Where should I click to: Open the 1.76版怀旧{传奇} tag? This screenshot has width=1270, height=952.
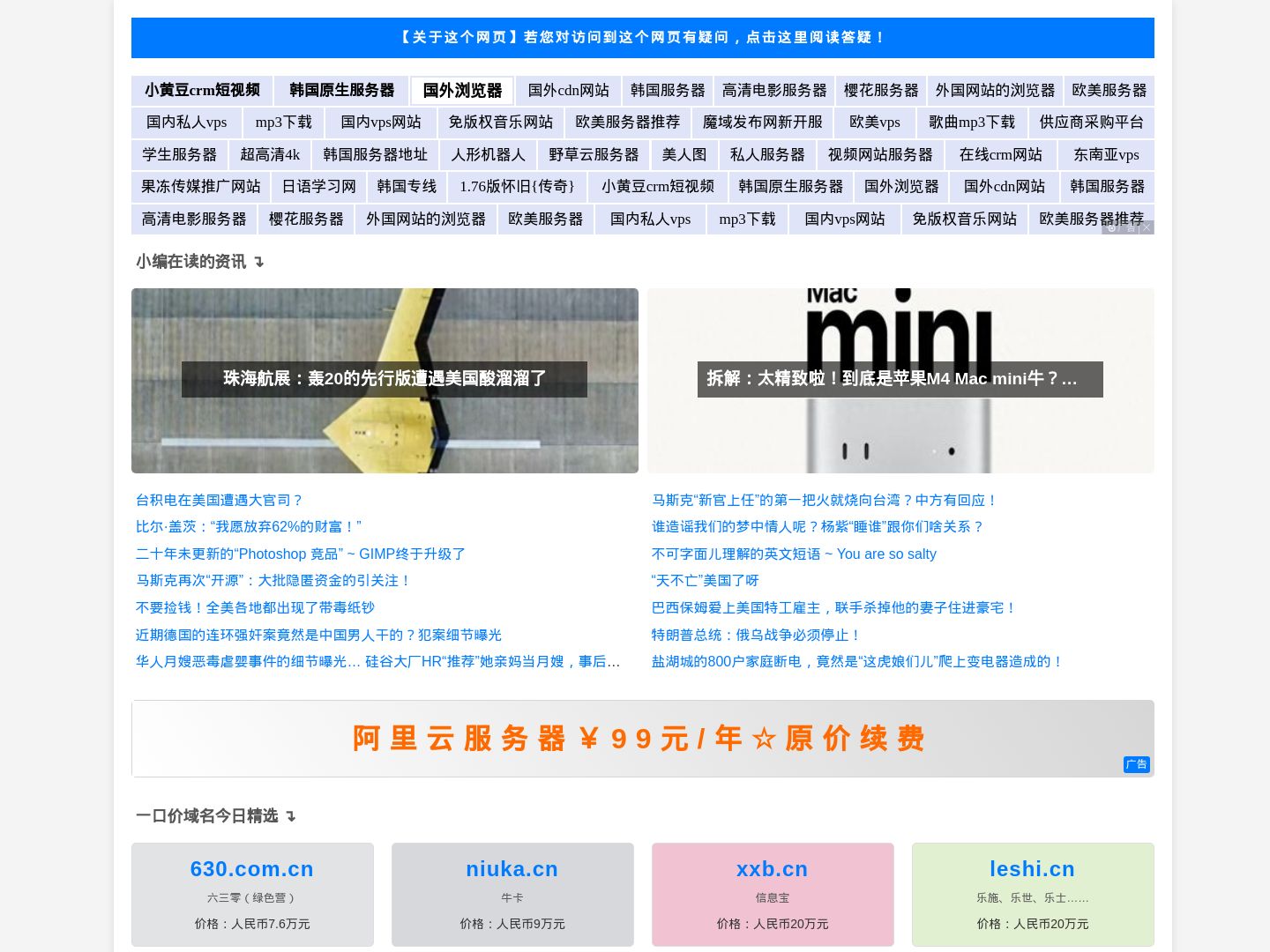click(518, 187)
